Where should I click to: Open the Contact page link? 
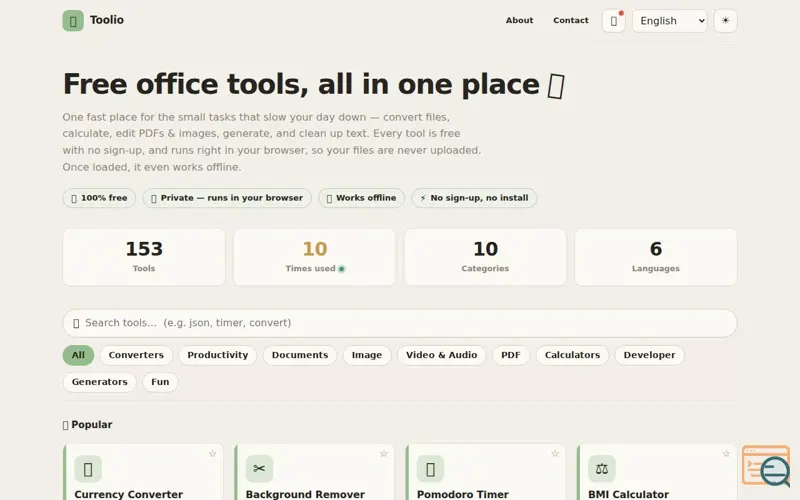point(570,20)
